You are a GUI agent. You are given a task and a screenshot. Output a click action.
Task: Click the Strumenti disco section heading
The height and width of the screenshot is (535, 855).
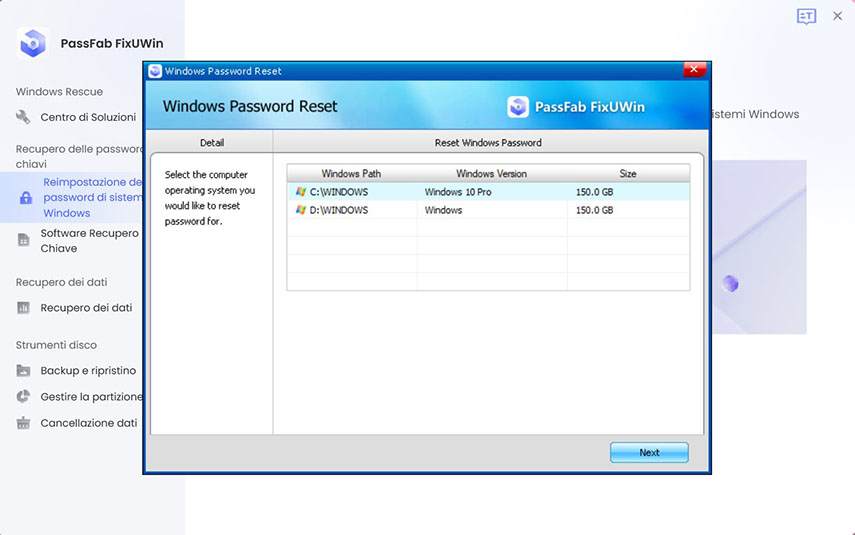(56, 345)
